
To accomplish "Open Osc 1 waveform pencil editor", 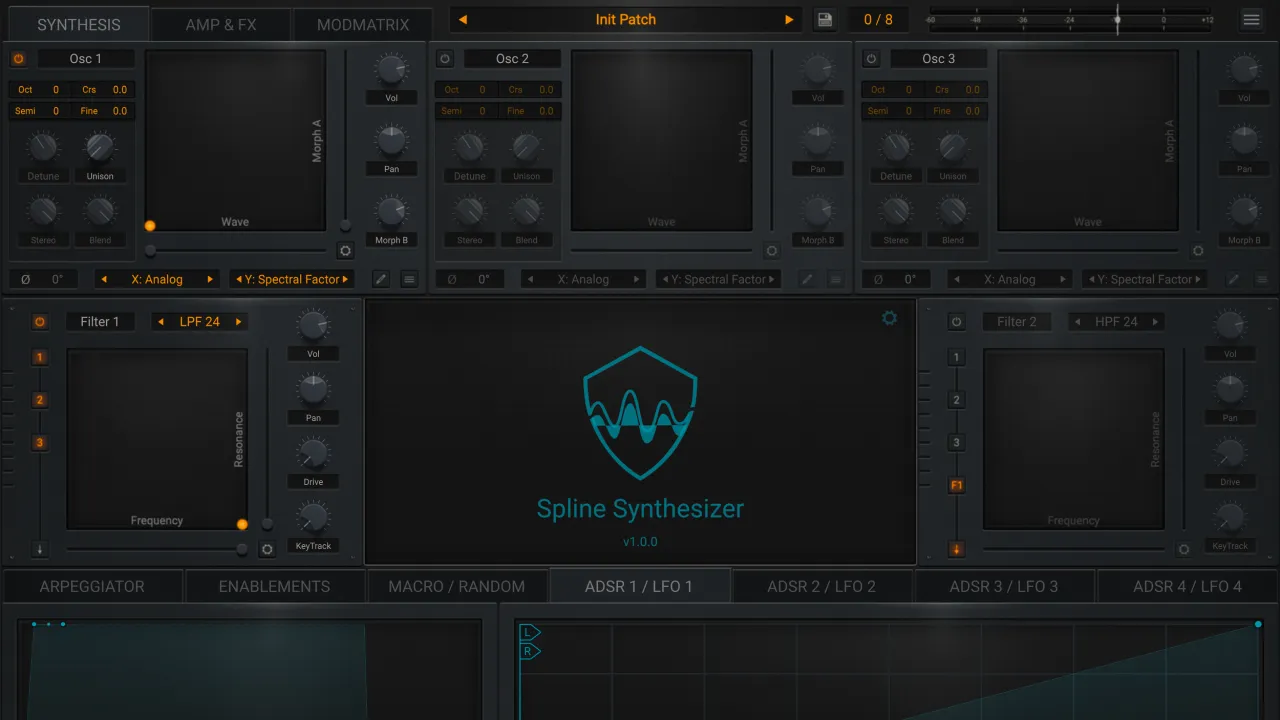I will 381,280.
